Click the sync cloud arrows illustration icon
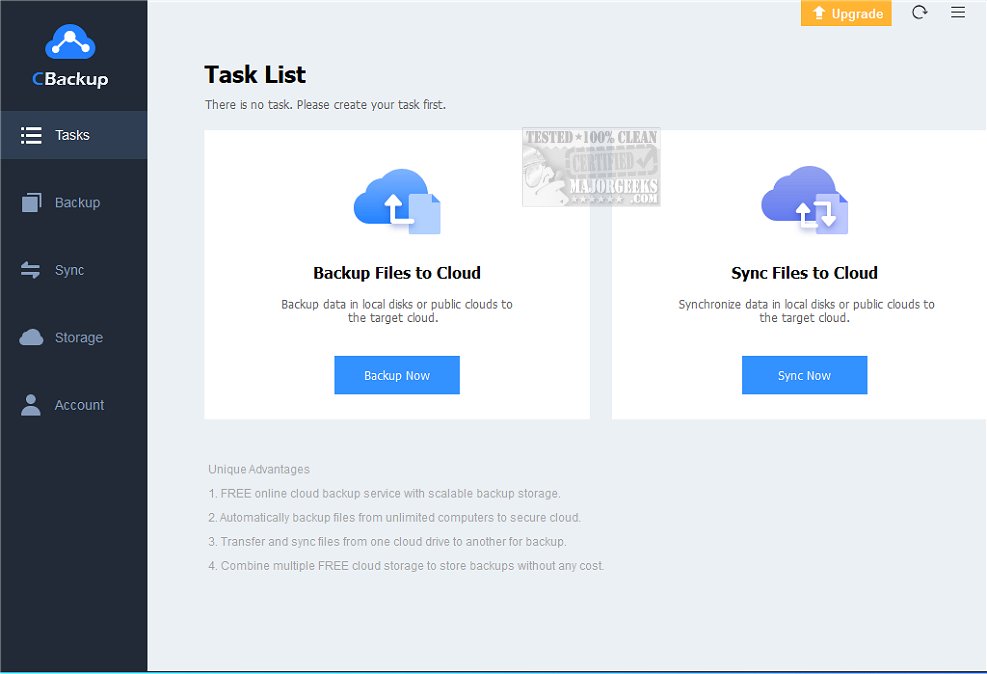 pyautogui.click(x=804, y=200)
